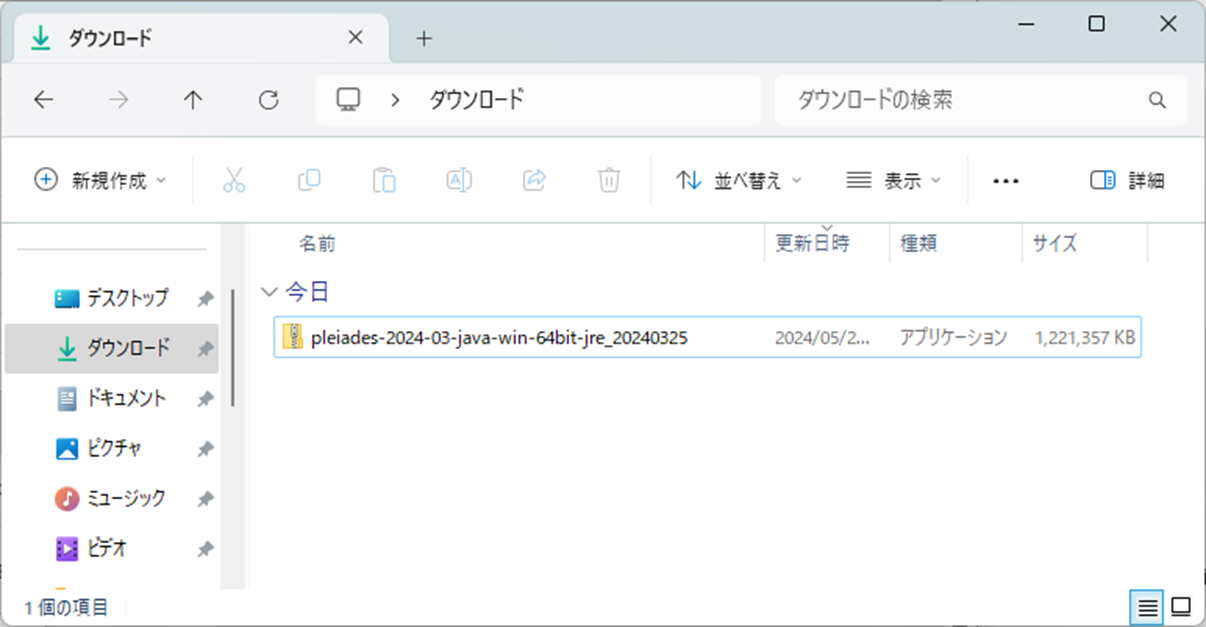This screenshot has width=1206, height=627.
Task: Rename the selected archive
Action: point(459,180)
